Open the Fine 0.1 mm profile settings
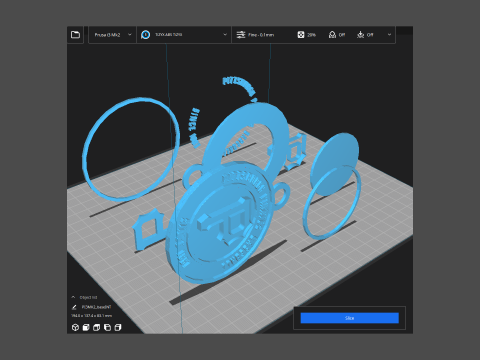The height and width of the screenshot is (360, 480). point(261,35)
